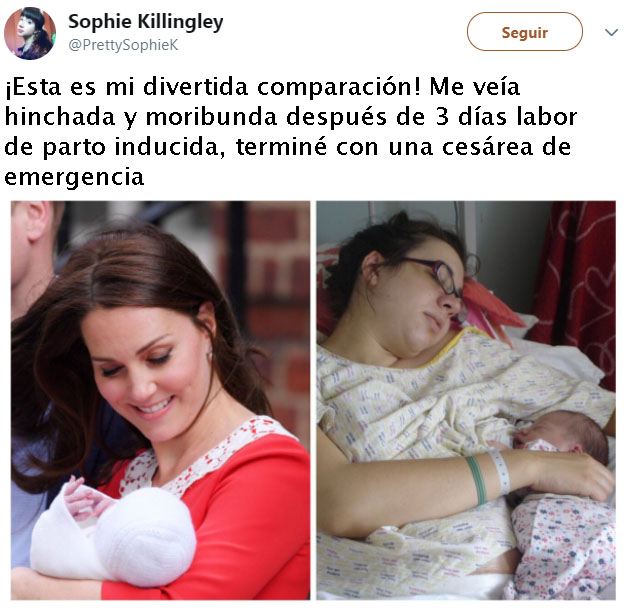
Task: Open the Sophie Killingley display name link
Action: point(146,22)
